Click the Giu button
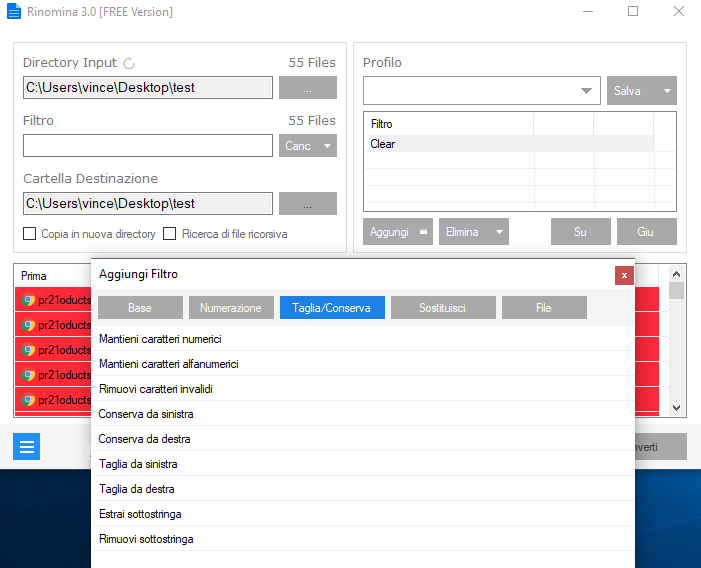The height and width of the screenshot is (568, 701). point(646,232)
